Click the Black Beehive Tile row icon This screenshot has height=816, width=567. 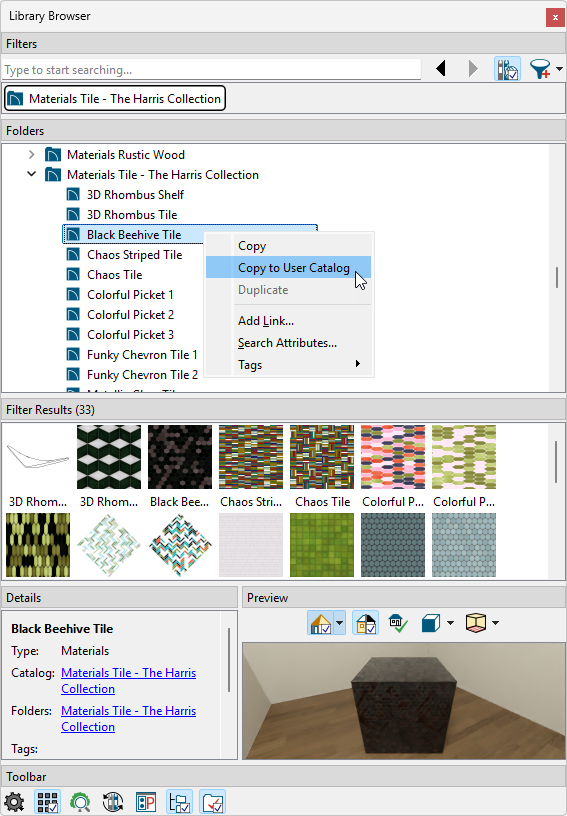tap(73, 235)
